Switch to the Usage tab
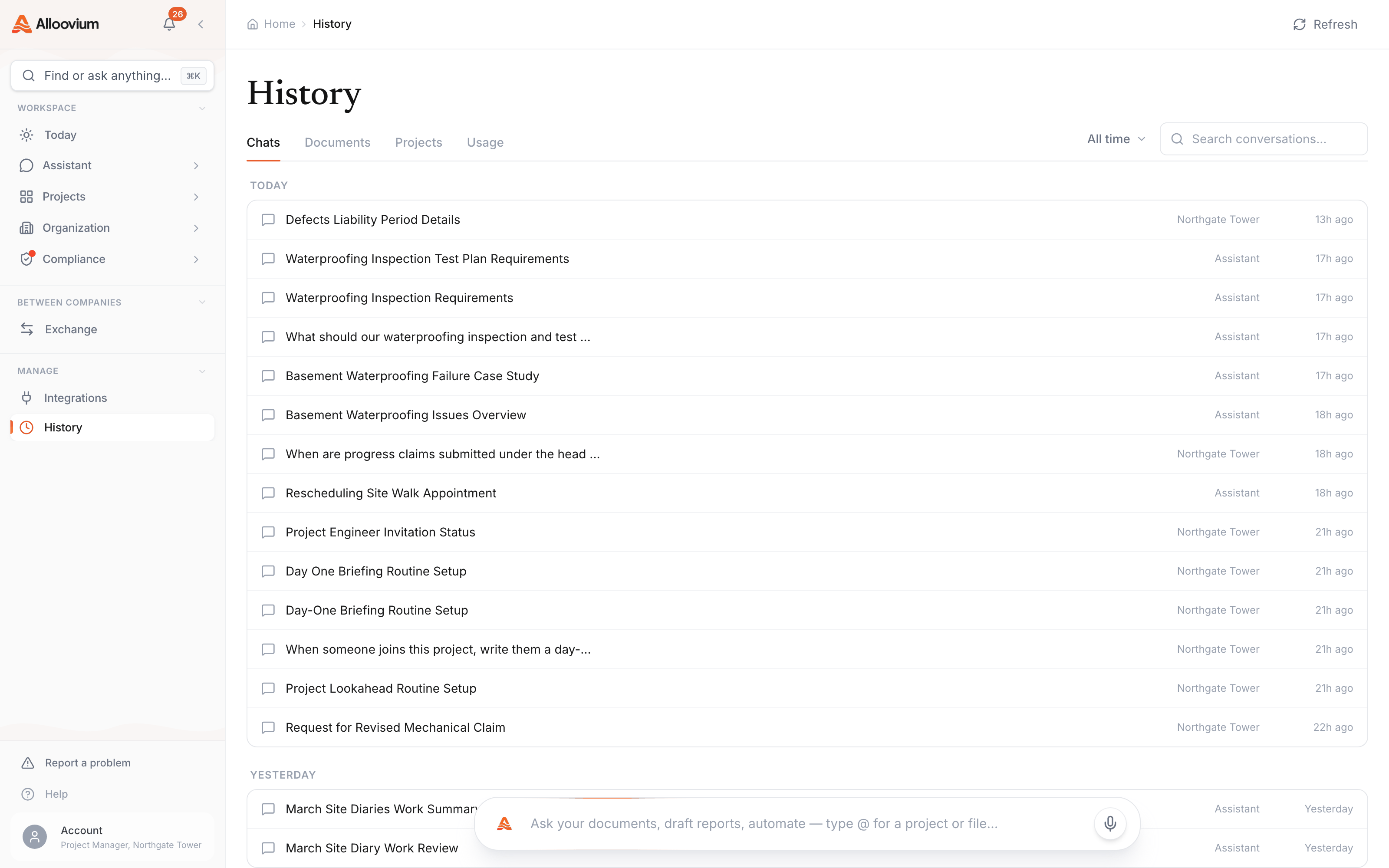The width and height of the screenshot is (1389, 868). tap(485, 142)
